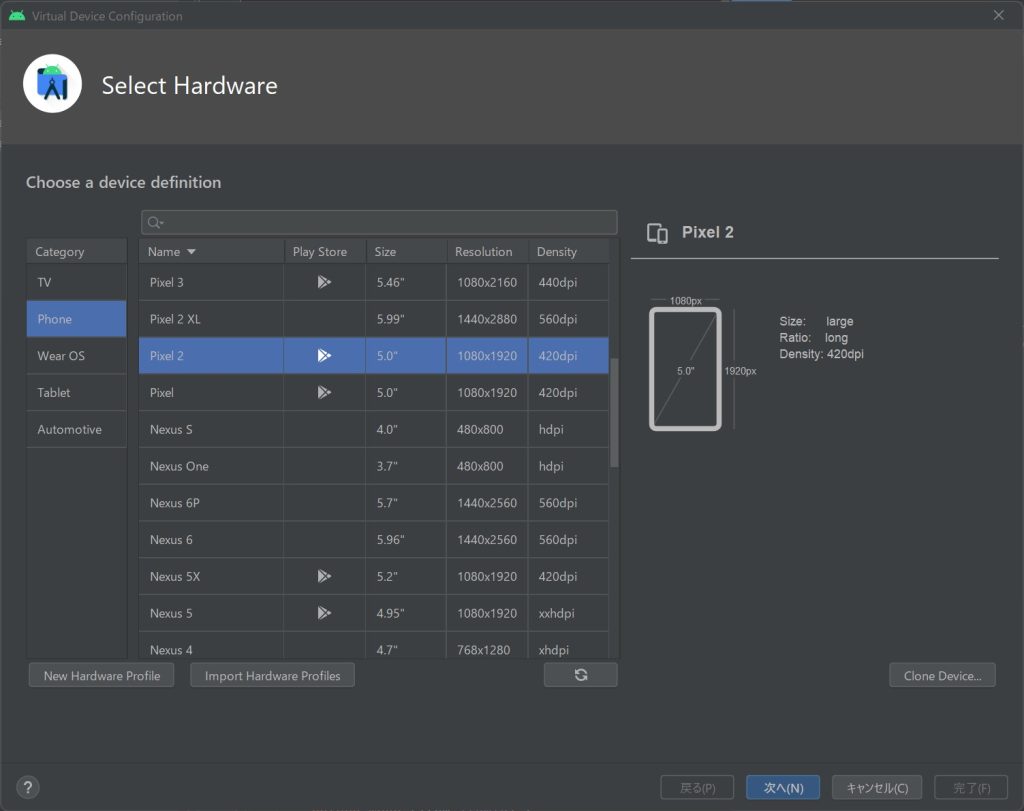The width and height of the screenshot is (1024, 811).
Task: Select the Wear OS category
Action: [76, 356]
